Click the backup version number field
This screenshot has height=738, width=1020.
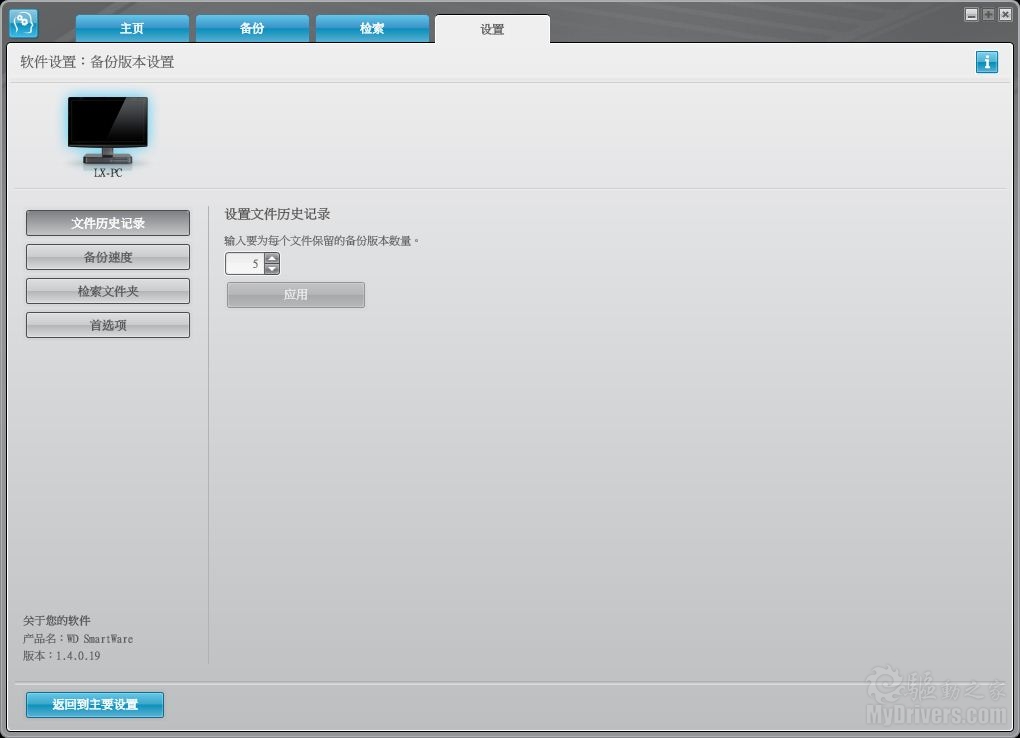(x=245, y=264)
